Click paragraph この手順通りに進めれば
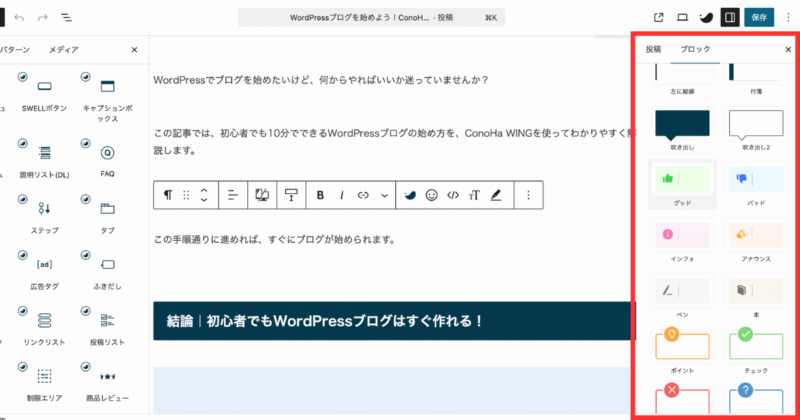 tap(276, 239)
